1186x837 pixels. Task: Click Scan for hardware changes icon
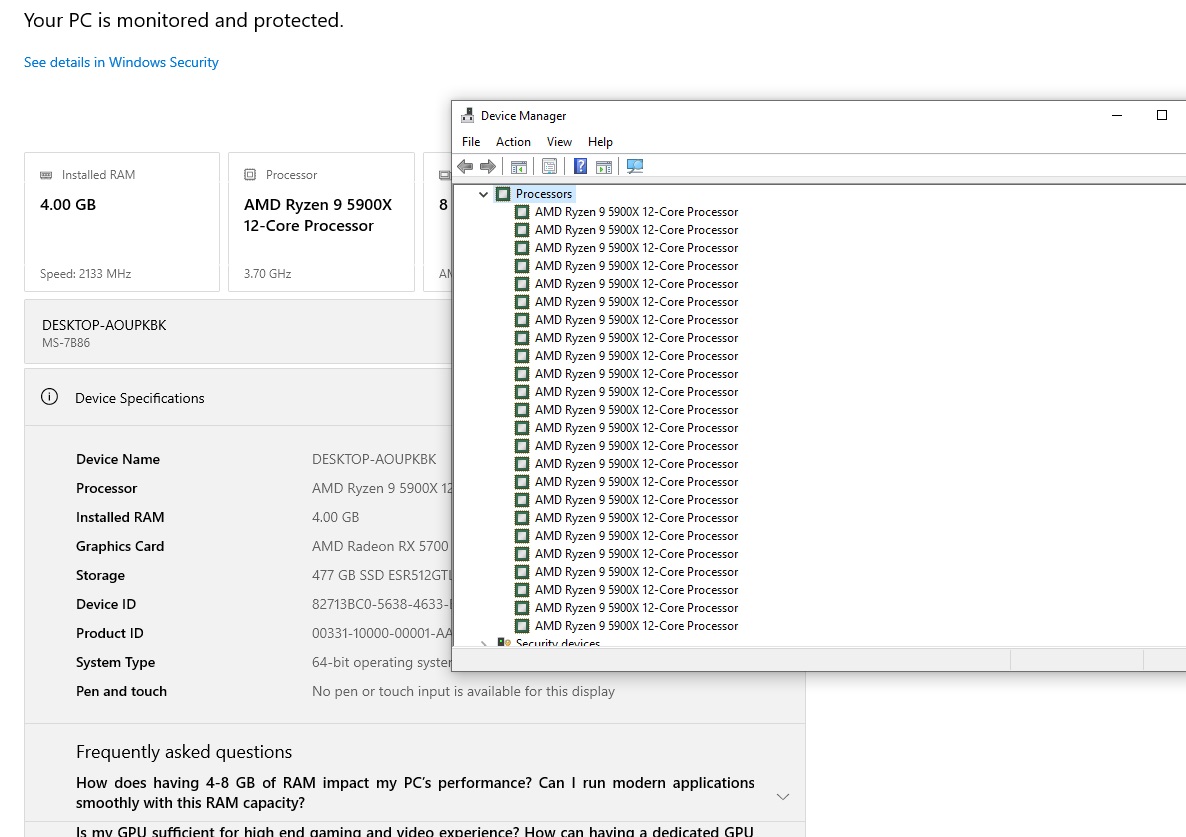pyautogui.click(x=635, y=167)
